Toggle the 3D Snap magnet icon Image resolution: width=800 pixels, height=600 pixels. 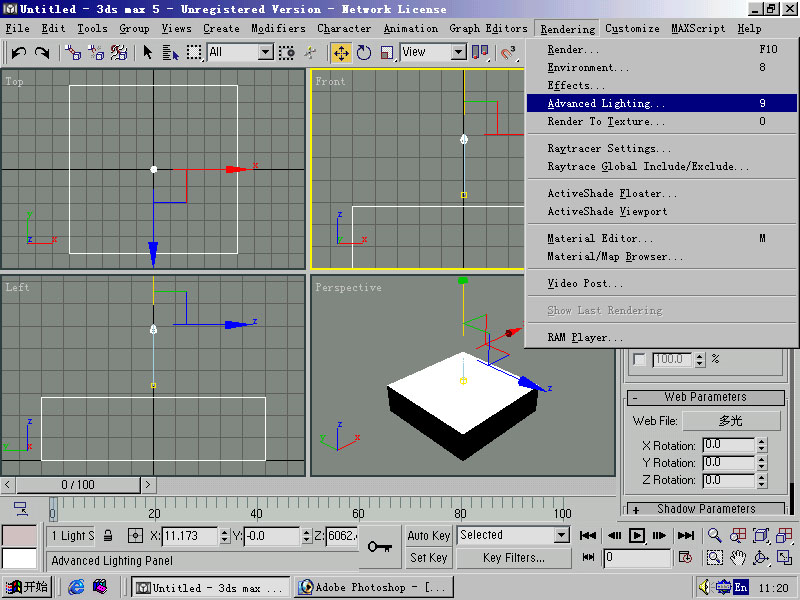pos(508,52)
